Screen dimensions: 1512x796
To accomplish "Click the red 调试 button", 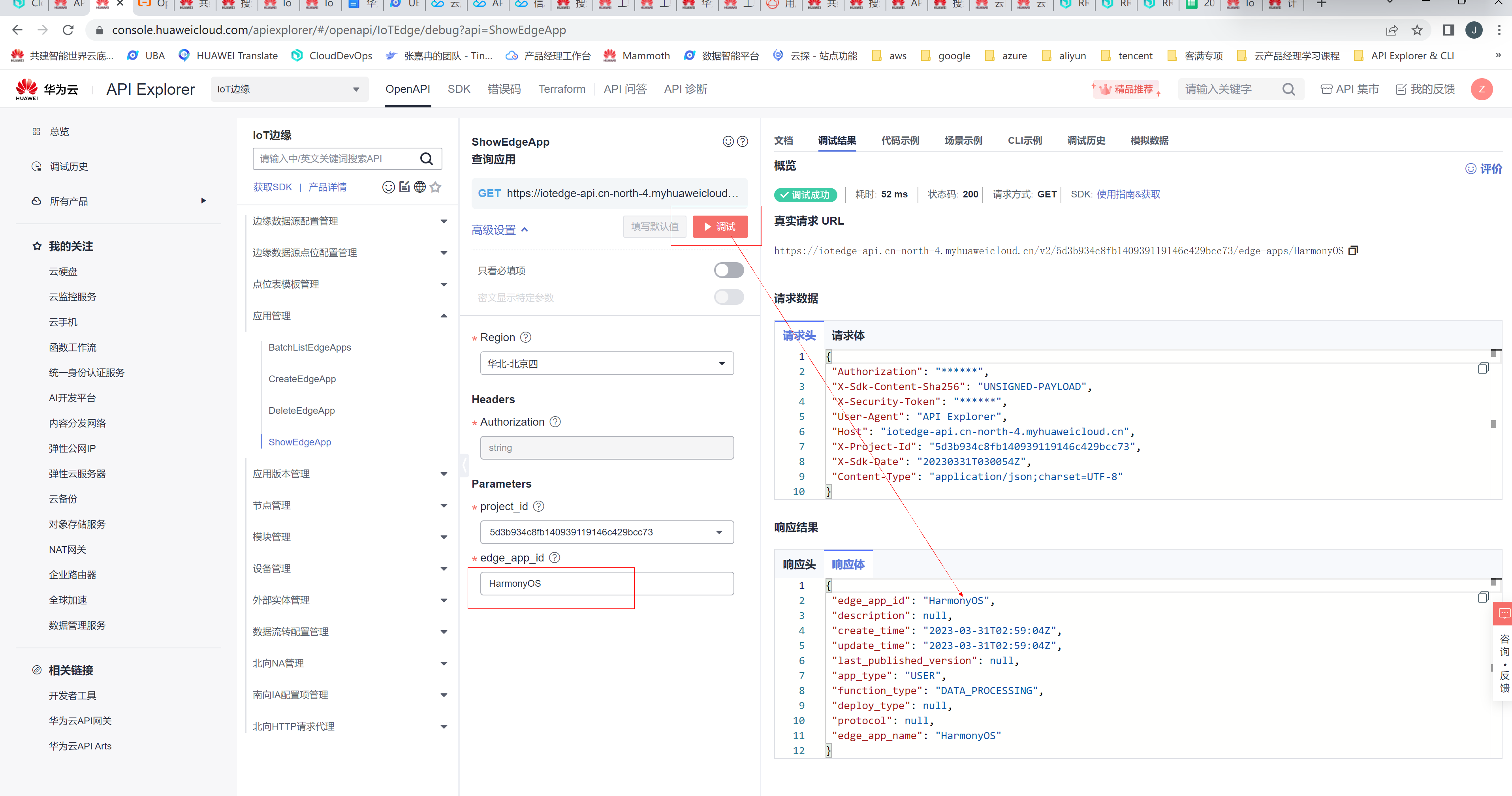I will click(x=720, y=226).
